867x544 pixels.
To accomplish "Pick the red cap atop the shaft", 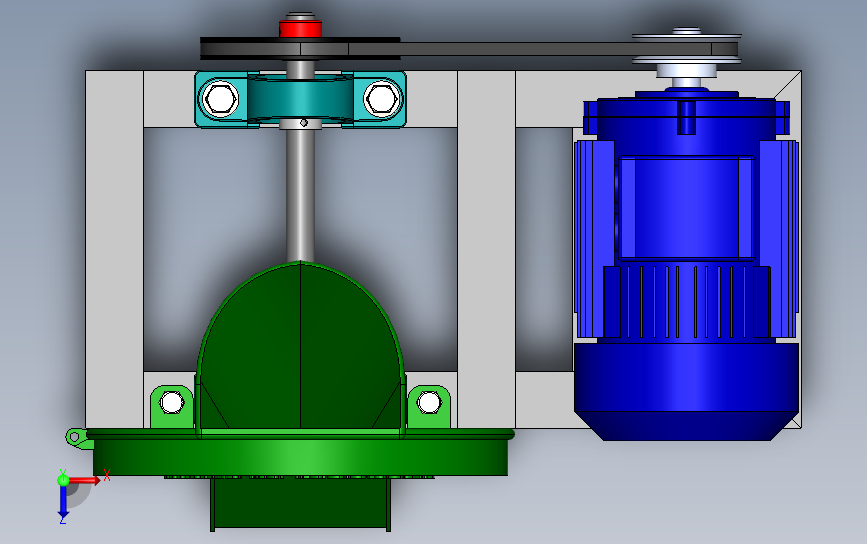I will [300, 28].
